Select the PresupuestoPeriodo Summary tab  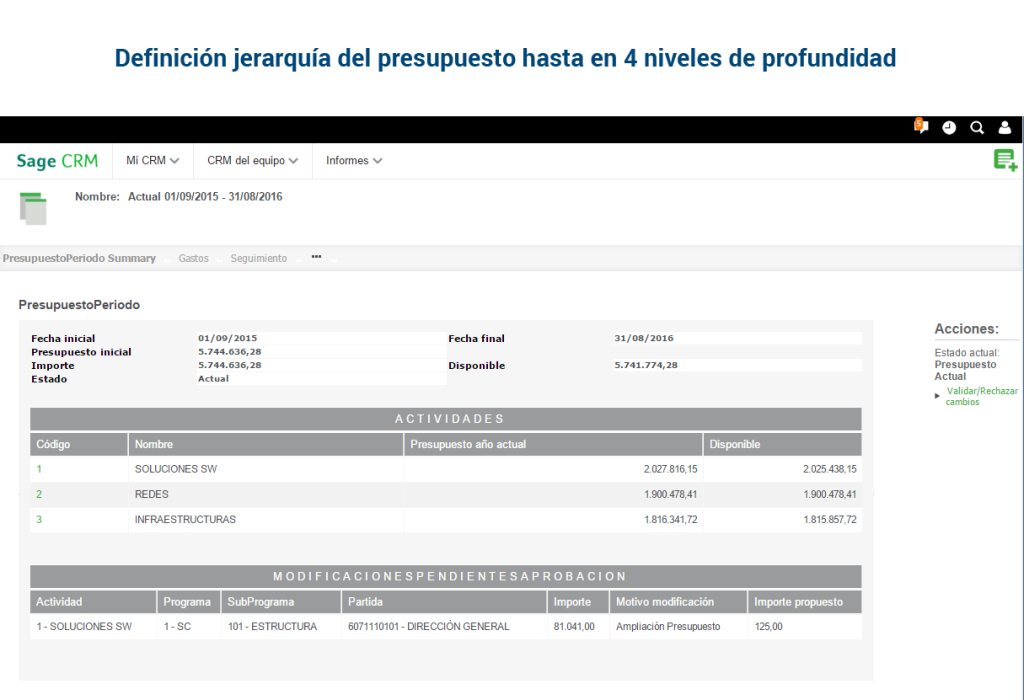(x=80, y=257)
